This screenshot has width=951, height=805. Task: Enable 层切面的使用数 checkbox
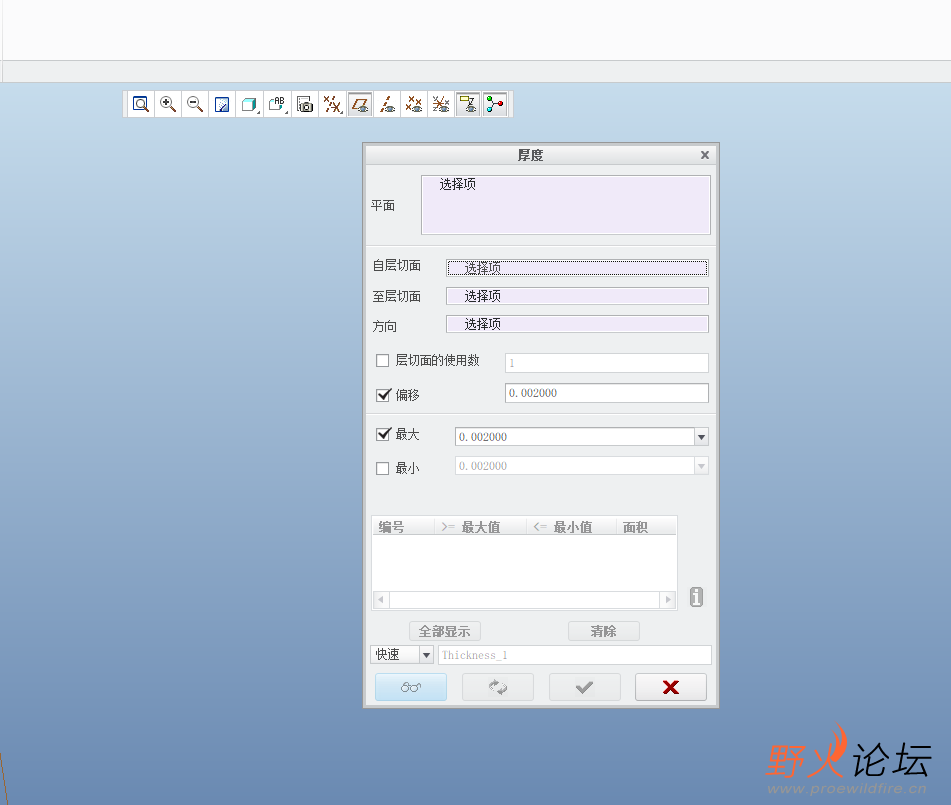point(383,361)
